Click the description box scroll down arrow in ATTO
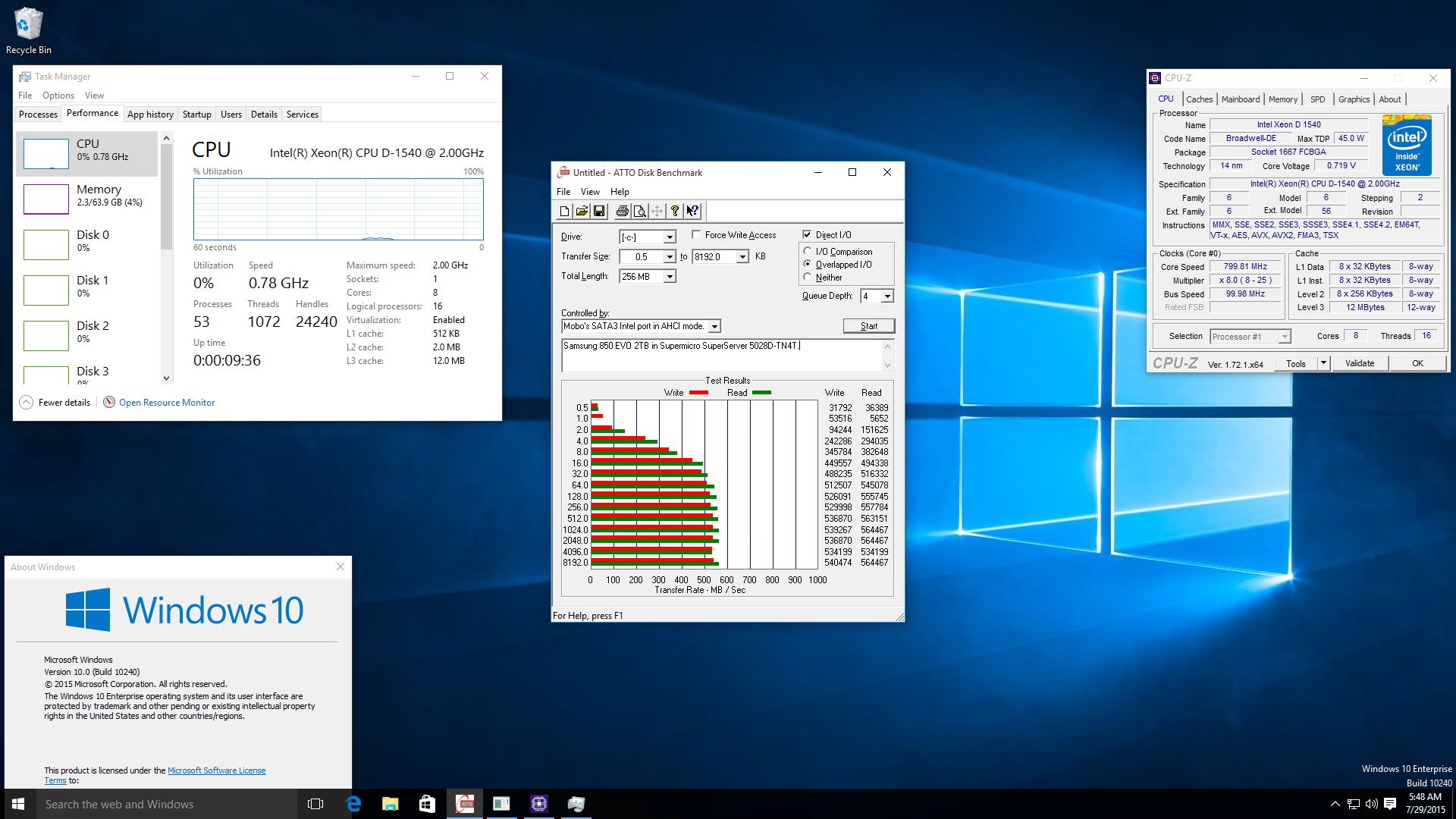This screenshot has height=819, width=1456. 887,366
